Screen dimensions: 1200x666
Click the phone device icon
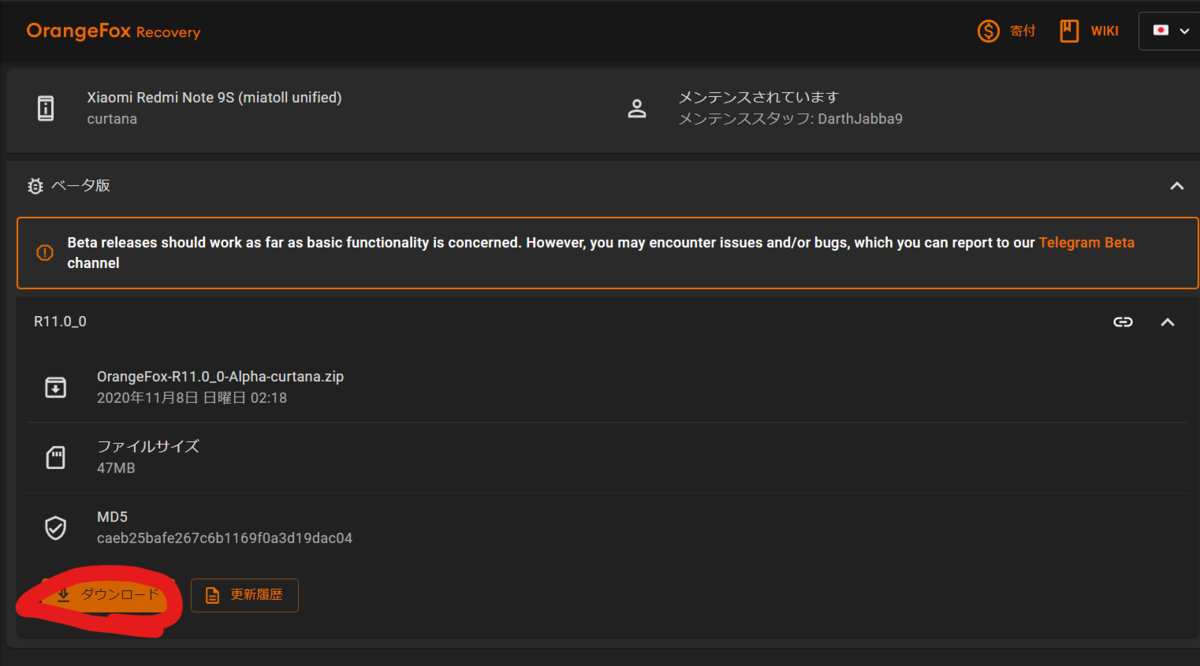point(45,108)
